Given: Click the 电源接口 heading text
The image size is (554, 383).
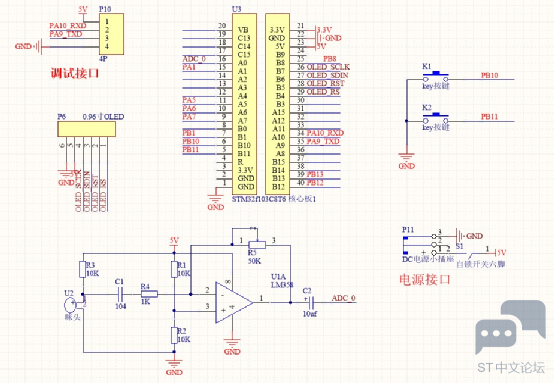Looking at the screenshot, I should pos(425,280).
